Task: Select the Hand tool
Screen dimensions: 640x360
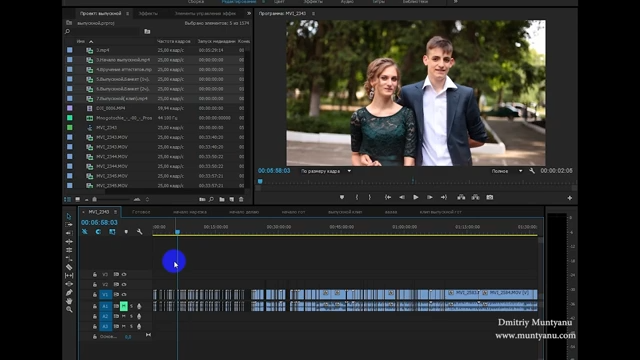Action: click(69, 301)
